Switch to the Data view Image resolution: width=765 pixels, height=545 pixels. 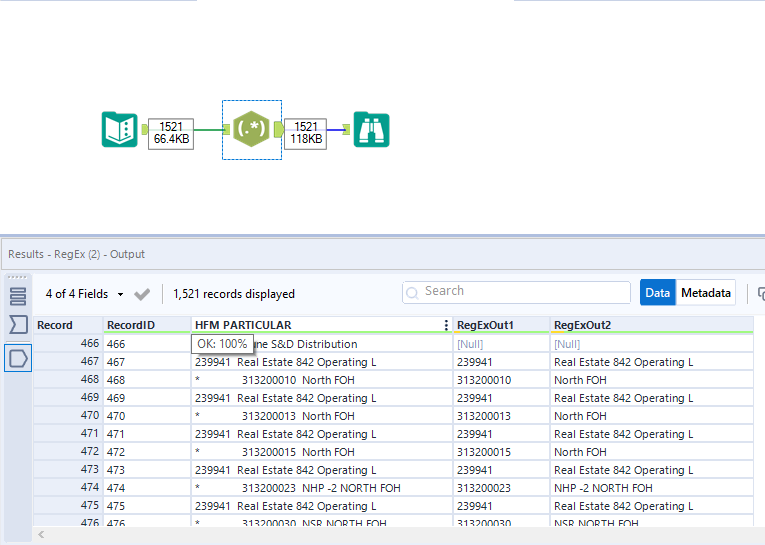pyautogui.click(x=657, y=293)
